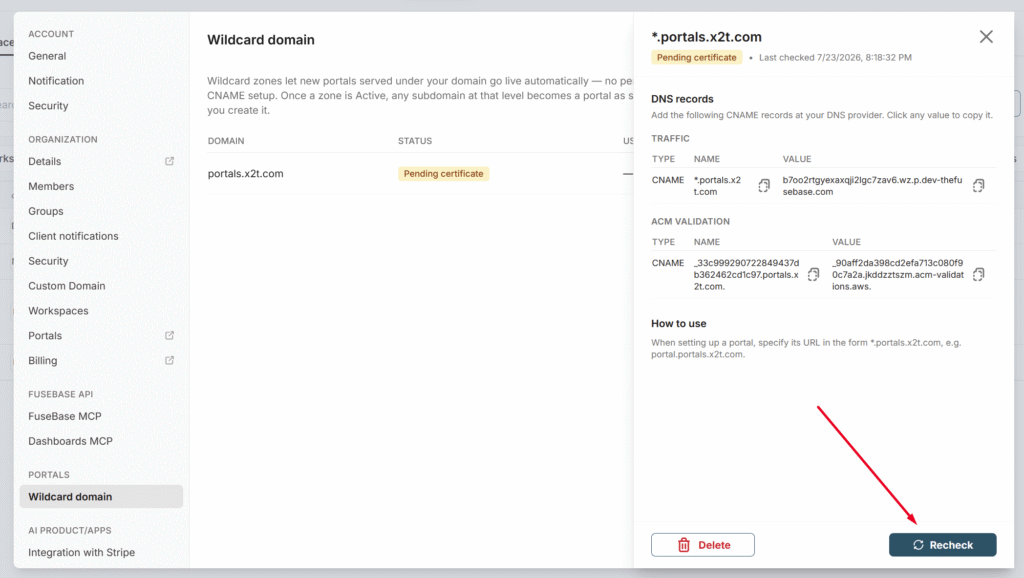The image size is (1024, 578).
Task: Click the Recheck button
Action: coord(942,545)
